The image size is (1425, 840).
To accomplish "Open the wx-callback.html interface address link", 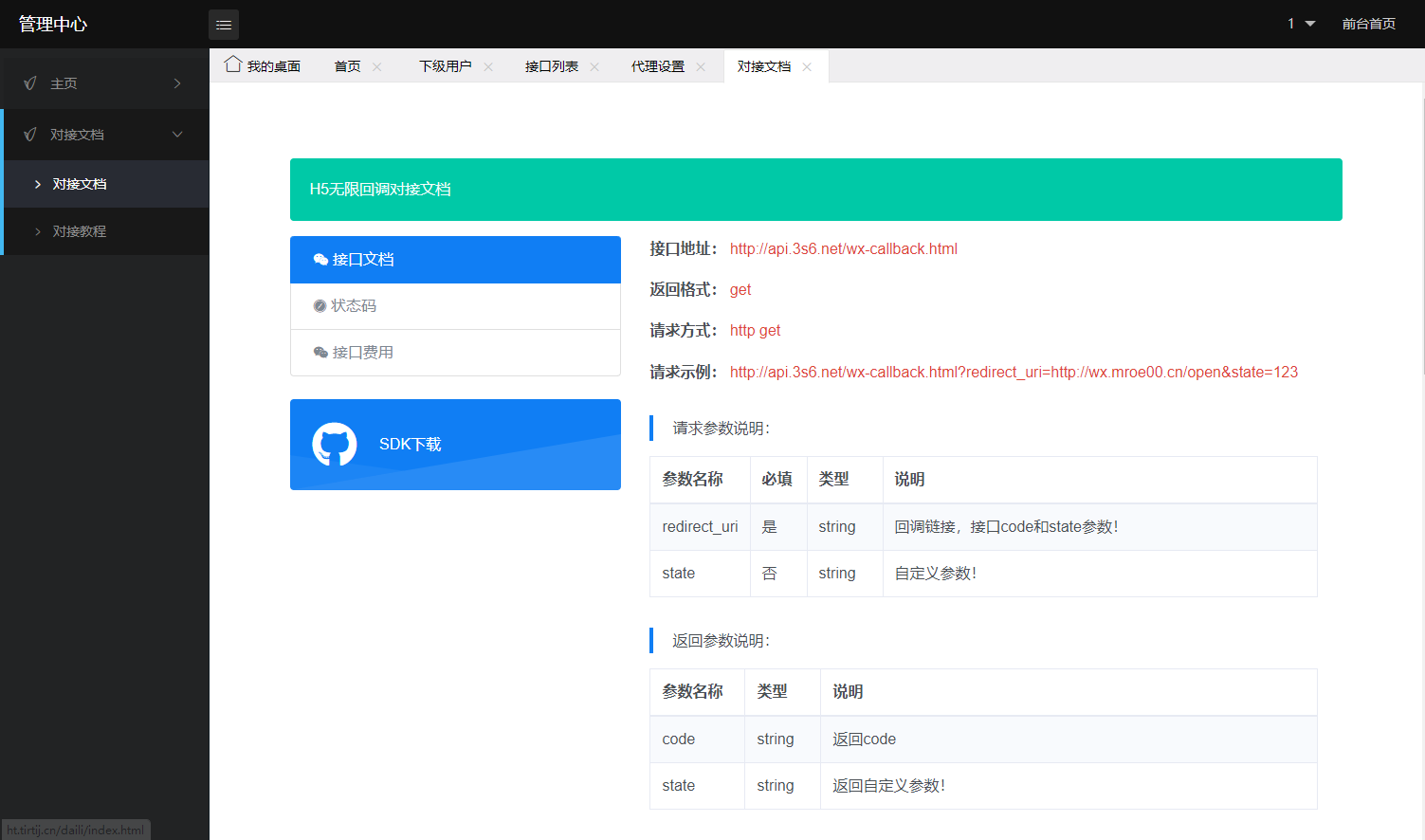I will (x=843, y=248).
